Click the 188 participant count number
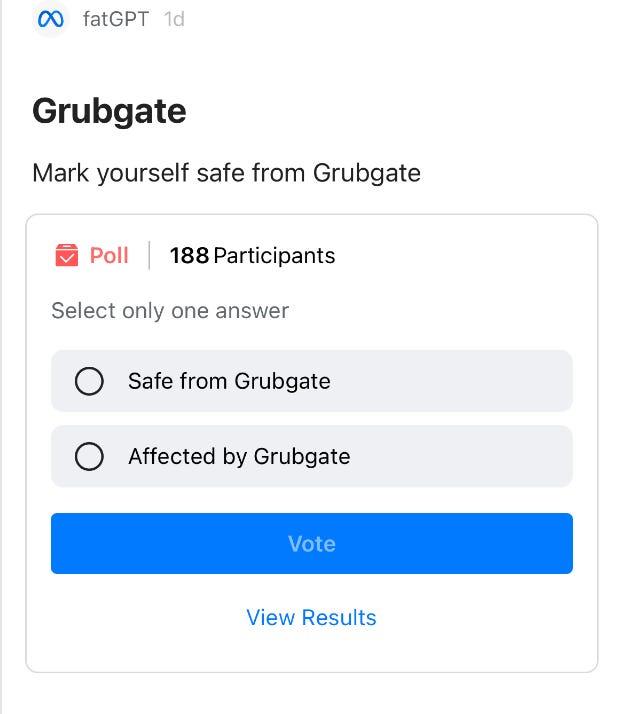This screenshot has height=714, width=620. pos(189,255)
